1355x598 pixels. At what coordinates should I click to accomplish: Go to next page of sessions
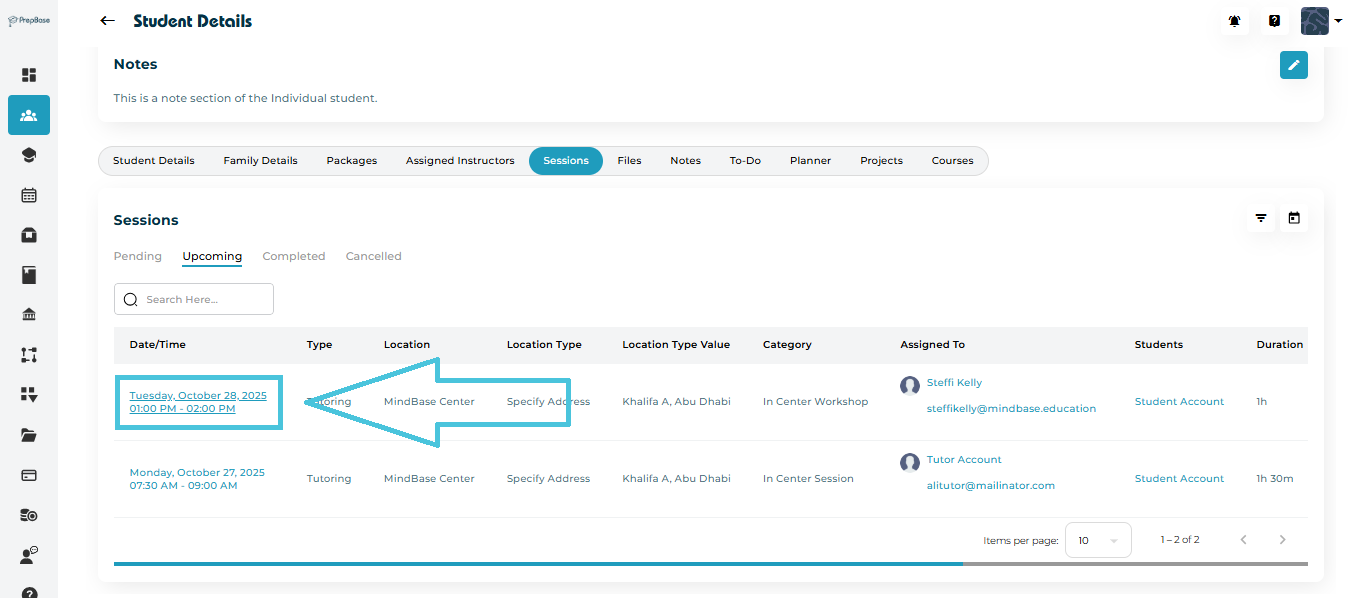pos(1282,540)
